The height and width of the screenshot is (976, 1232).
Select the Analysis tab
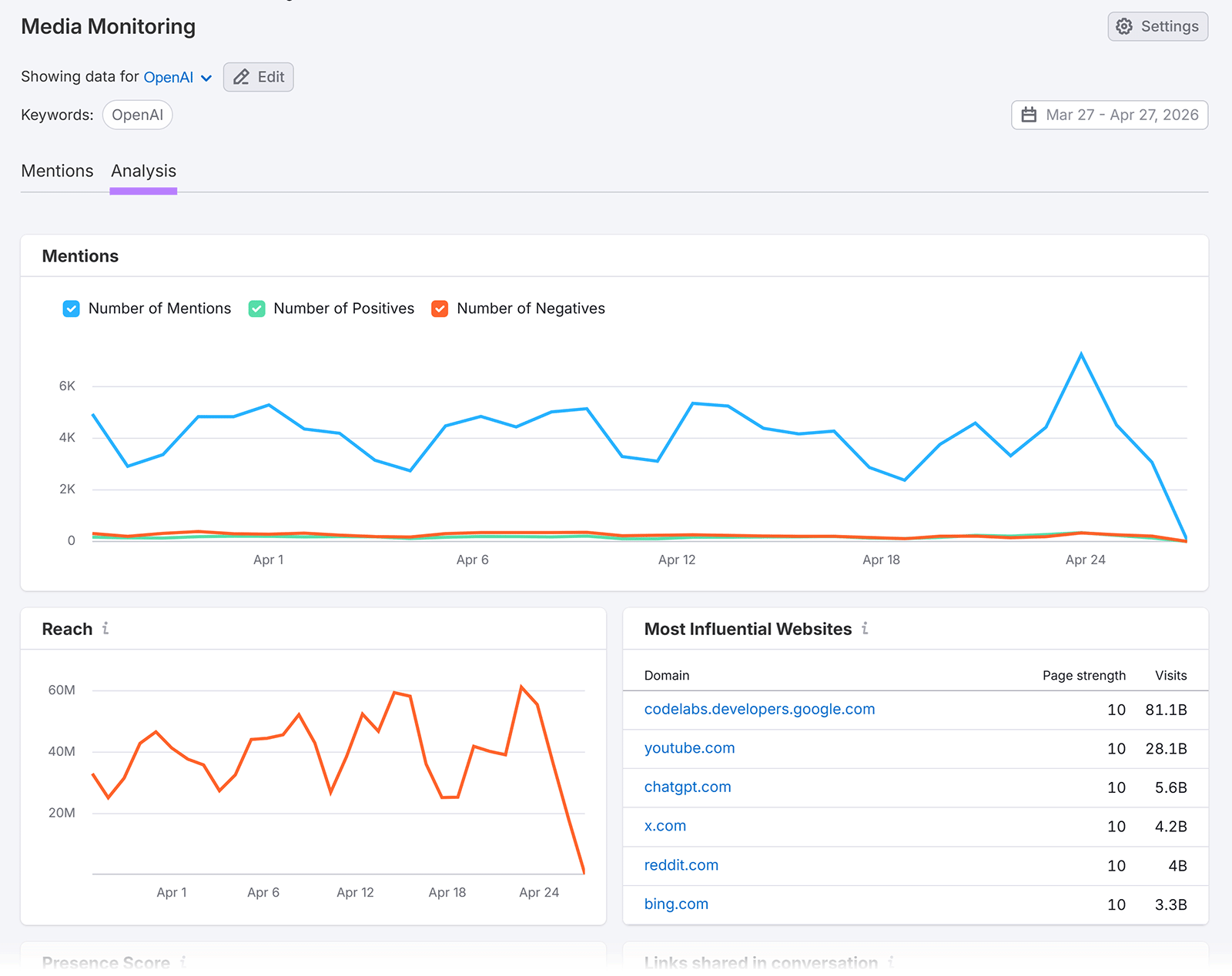pos(143,171)
